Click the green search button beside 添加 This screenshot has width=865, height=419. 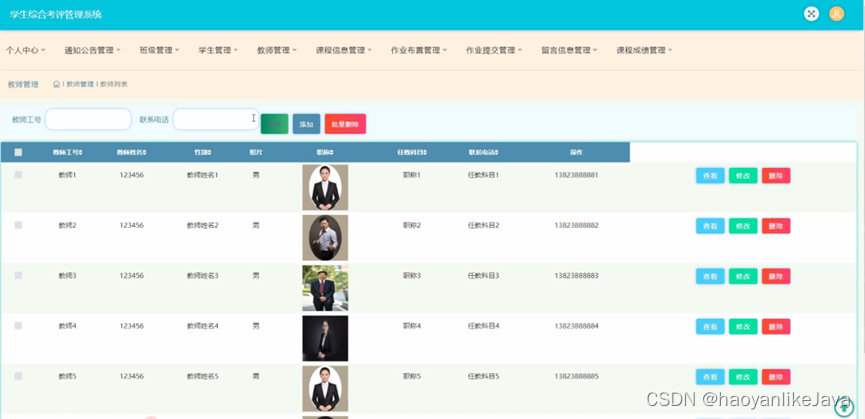pos(275,124)
